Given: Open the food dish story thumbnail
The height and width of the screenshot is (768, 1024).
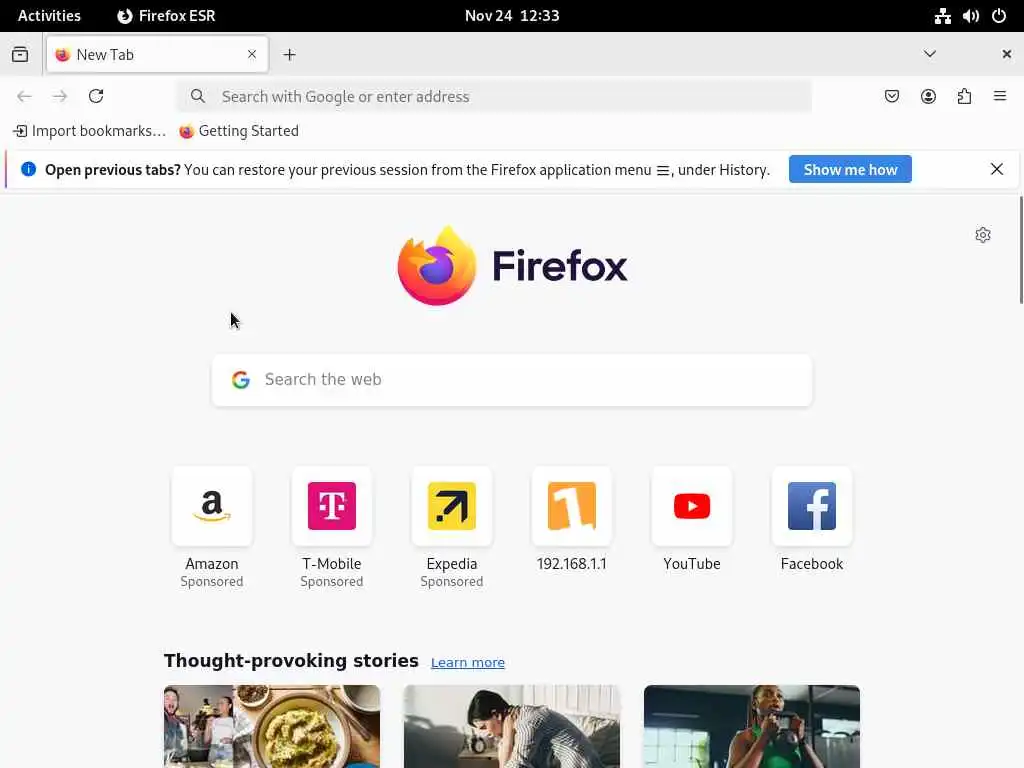Looking at the screenshot, I should point(272,726).
